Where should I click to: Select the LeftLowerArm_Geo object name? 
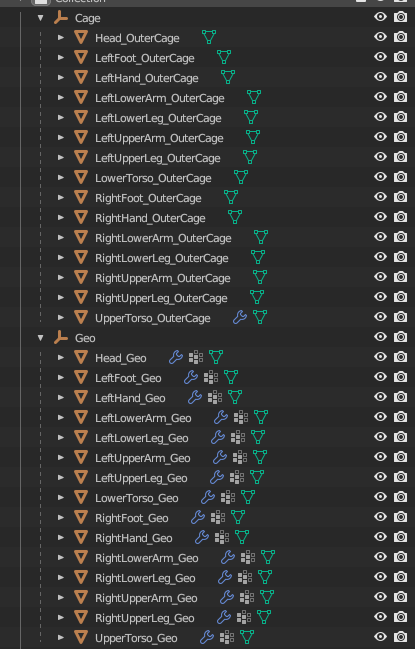[143, 418]
